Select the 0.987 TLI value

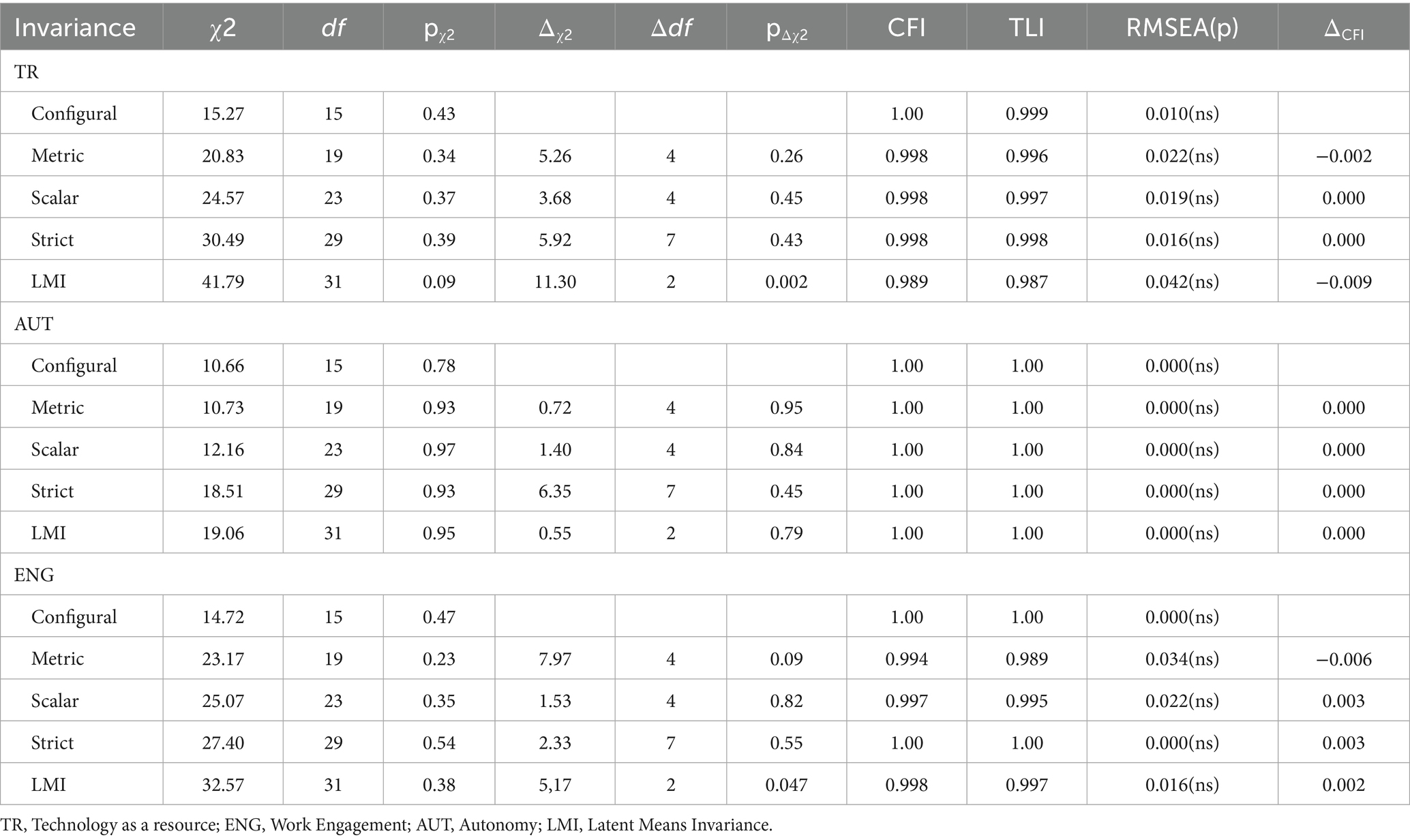pyautogui.click(x=1026, y=282)
